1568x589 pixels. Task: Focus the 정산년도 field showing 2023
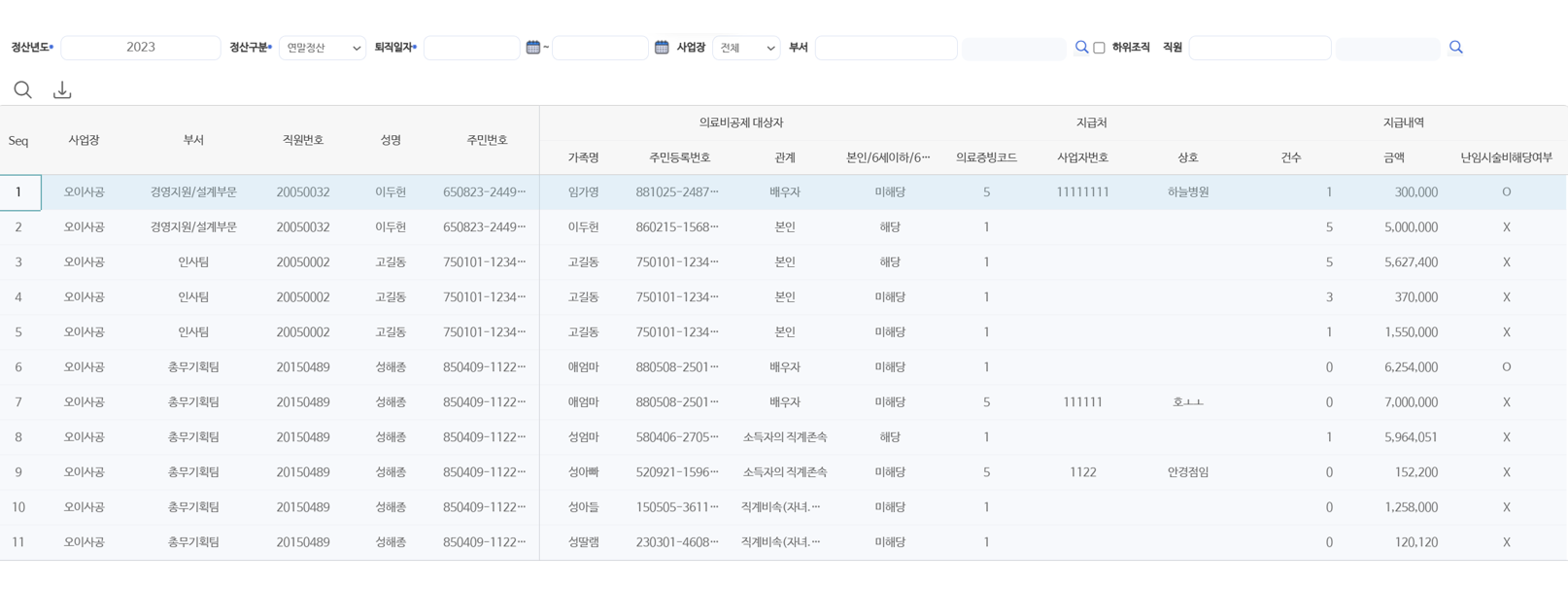pos(141,48)
